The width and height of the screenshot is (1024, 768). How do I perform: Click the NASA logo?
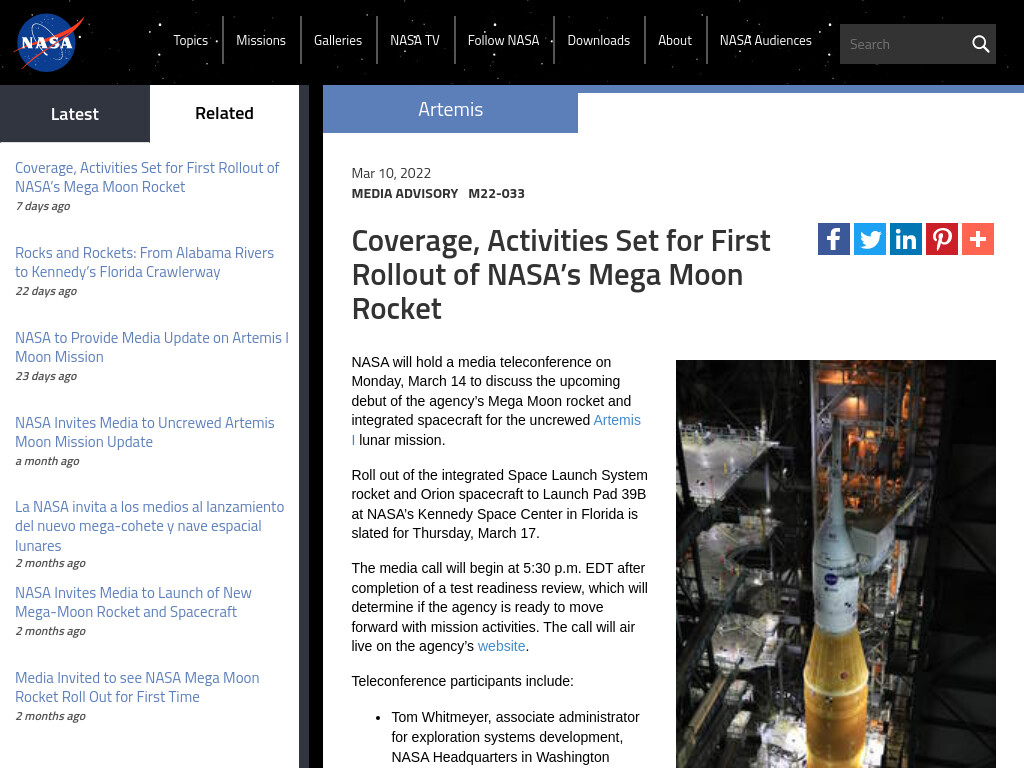(50, 42)
